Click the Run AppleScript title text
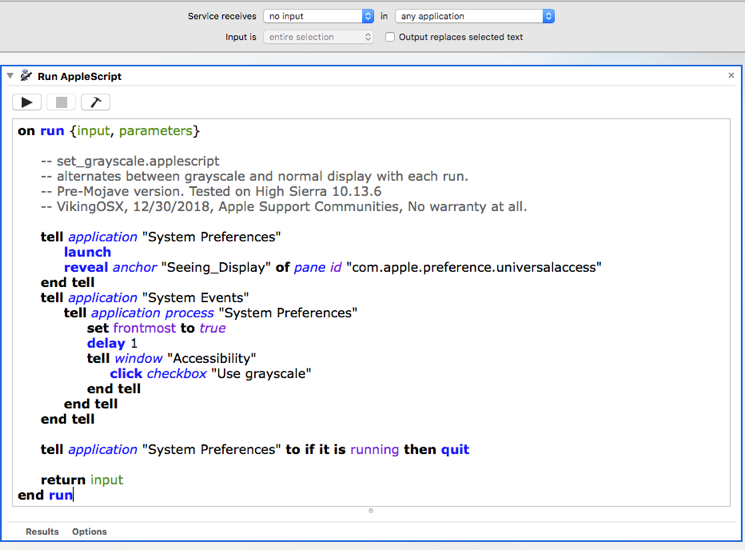This screenshot has width=745, height=550. (79, 76)
